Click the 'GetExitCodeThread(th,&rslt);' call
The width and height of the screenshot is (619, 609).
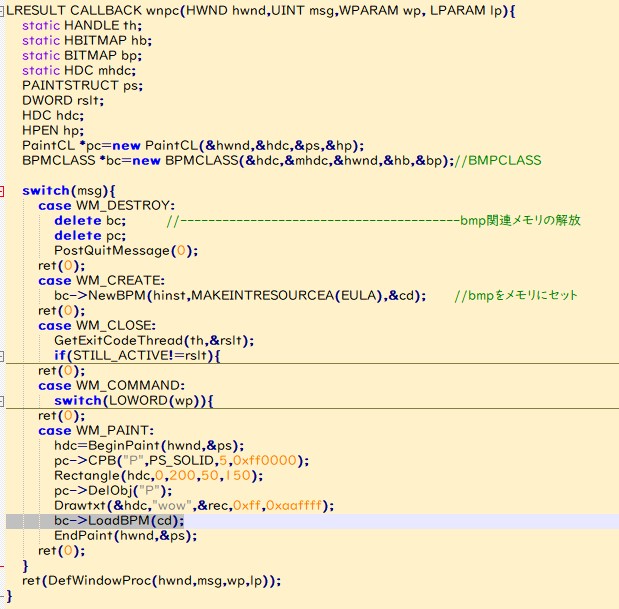[x=154, y=341]
